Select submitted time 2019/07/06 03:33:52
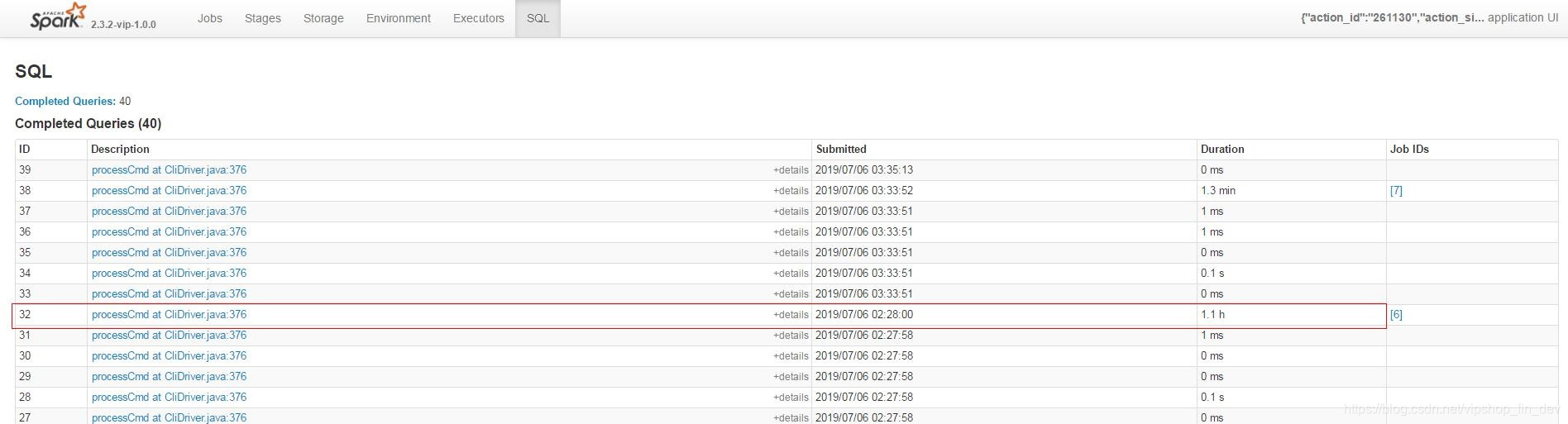This screenshot has width=1568, height=424. (864, 191)
